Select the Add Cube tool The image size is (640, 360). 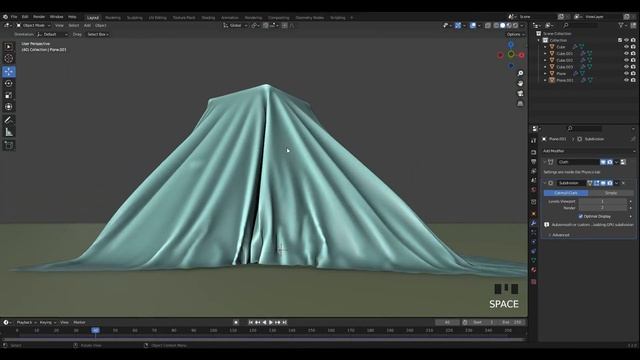tap(9, 145)
